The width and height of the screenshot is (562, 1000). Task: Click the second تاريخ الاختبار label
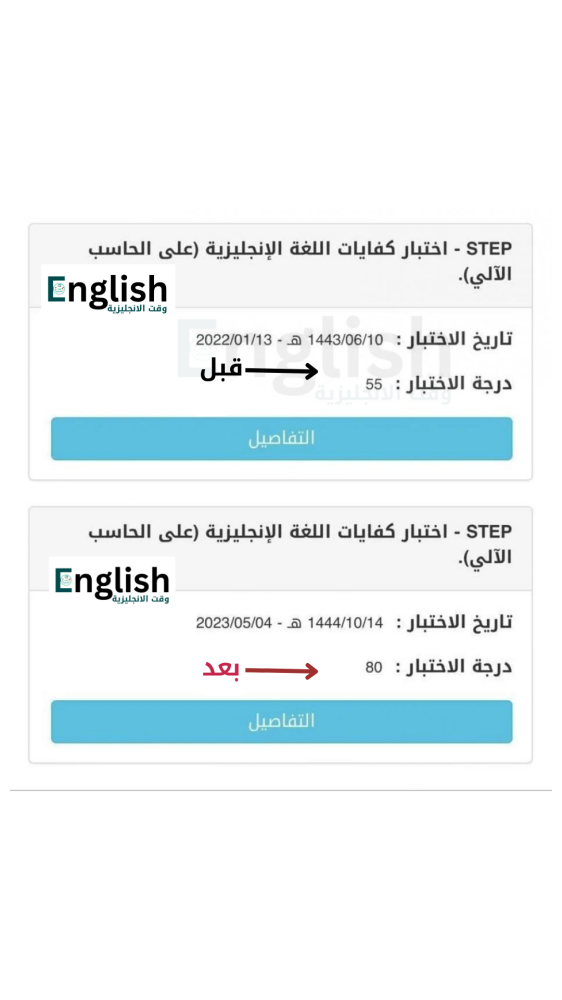[x=454, y=622]
